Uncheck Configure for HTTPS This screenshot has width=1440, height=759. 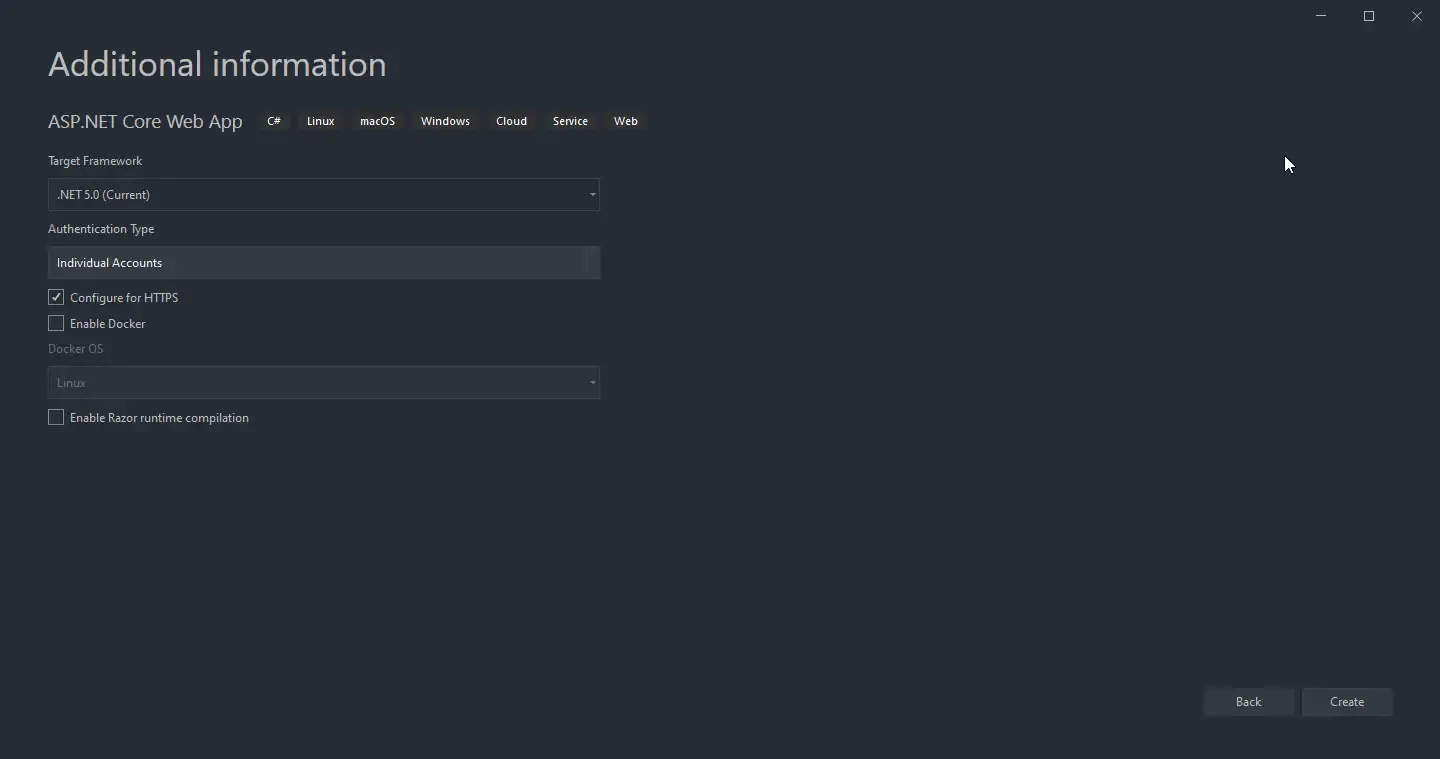point(56,297)
